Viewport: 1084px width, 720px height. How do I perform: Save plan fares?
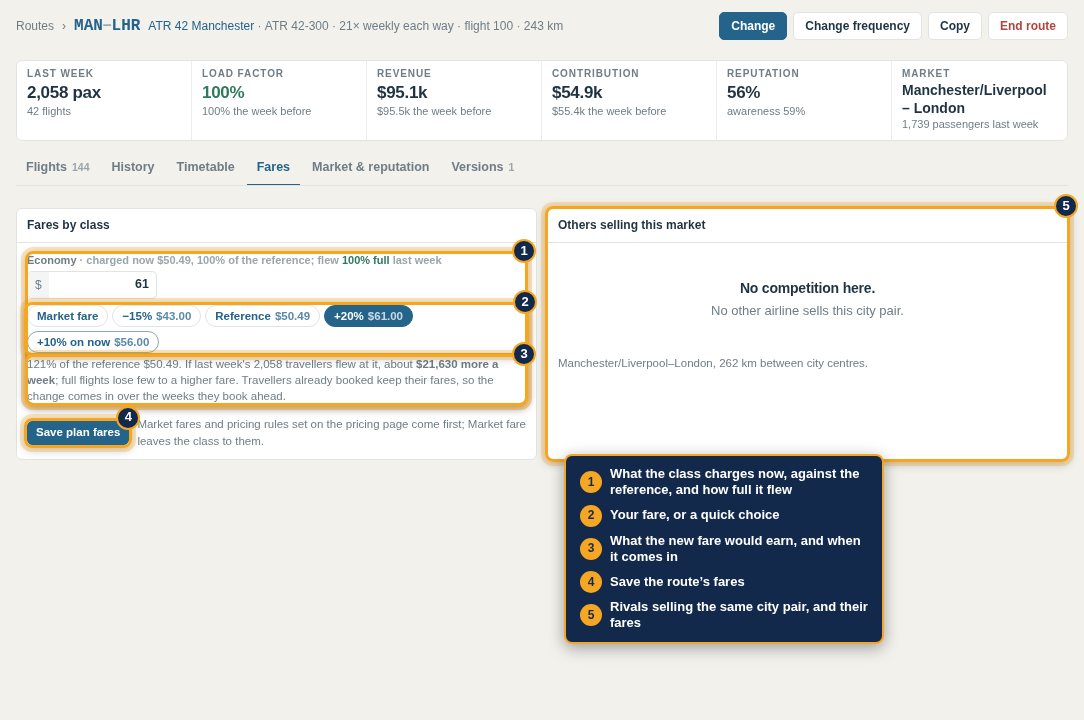point(77,432)
